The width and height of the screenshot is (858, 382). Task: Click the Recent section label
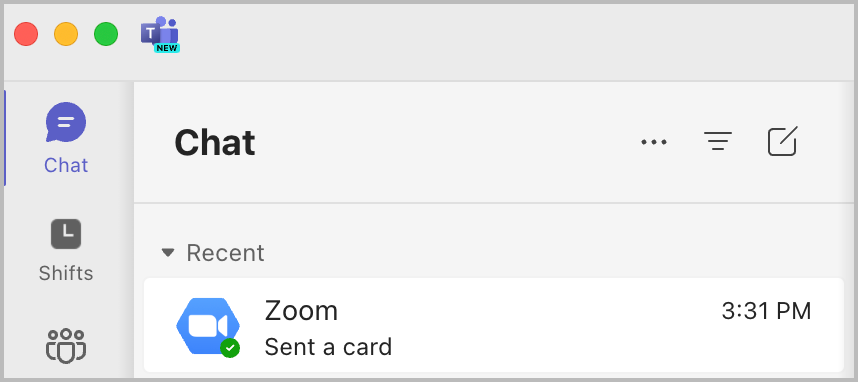pos(225,253)
